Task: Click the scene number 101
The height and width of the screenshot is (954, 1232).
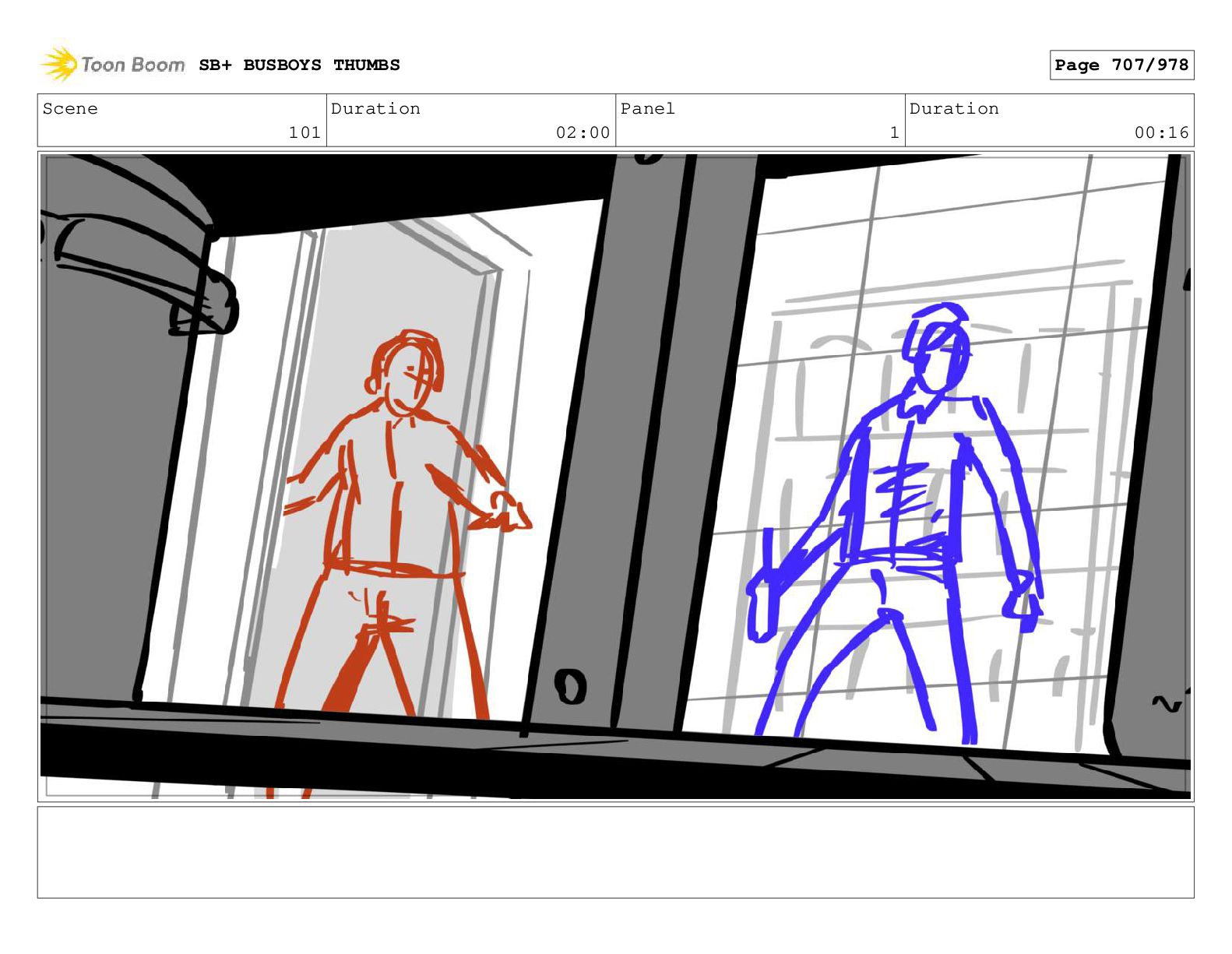Action: [304, 132]
